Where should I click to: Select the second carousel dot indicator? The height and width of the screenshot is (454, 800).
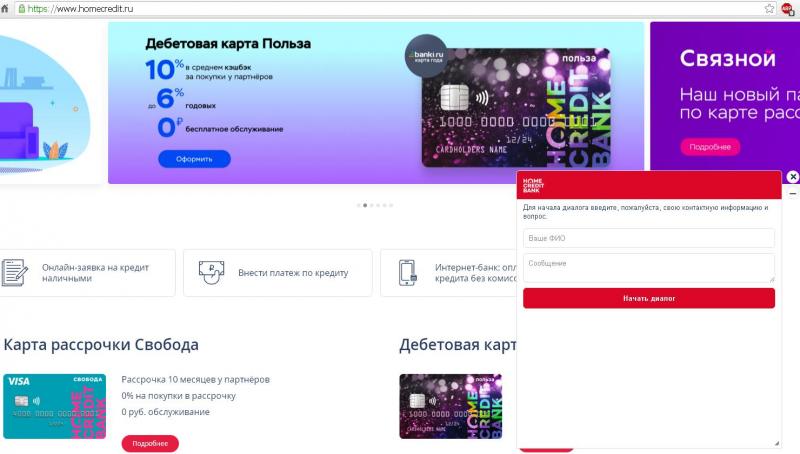coord(365,205)
